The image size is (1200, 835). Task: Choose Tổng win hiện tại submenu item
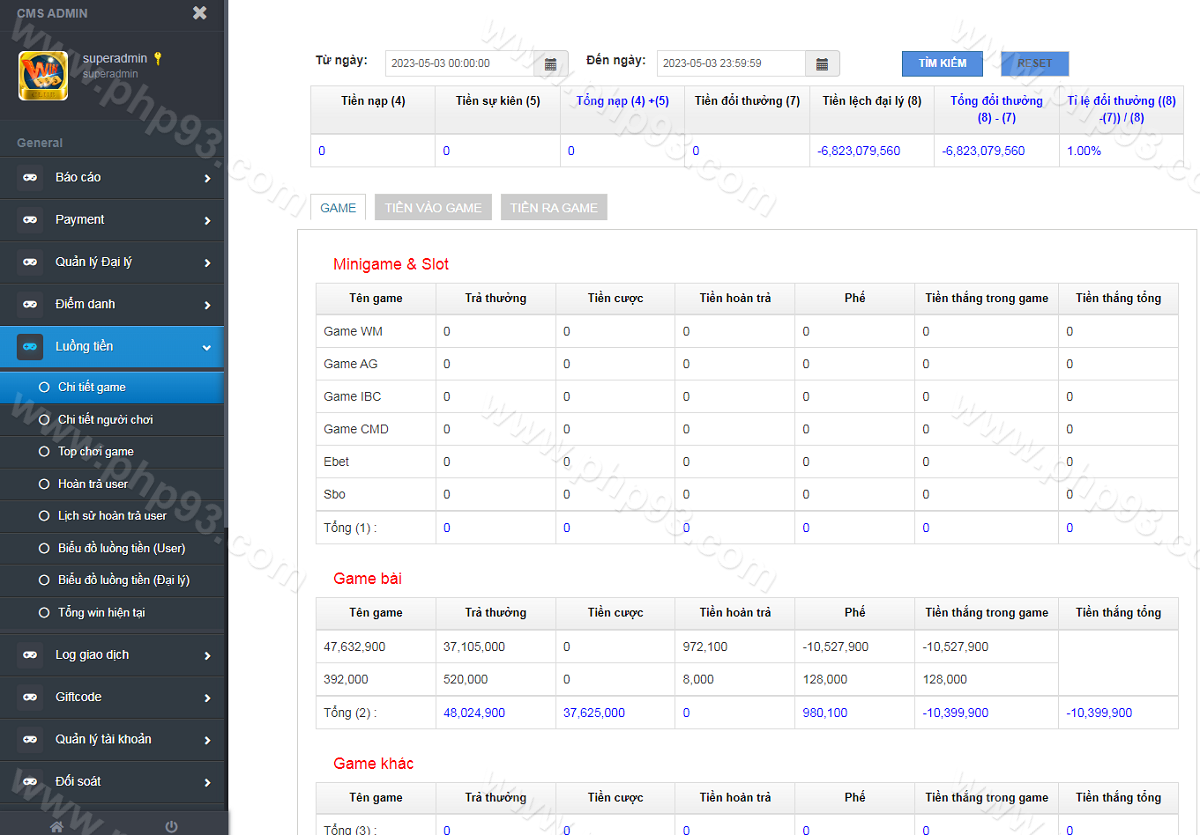pos(101,613)
